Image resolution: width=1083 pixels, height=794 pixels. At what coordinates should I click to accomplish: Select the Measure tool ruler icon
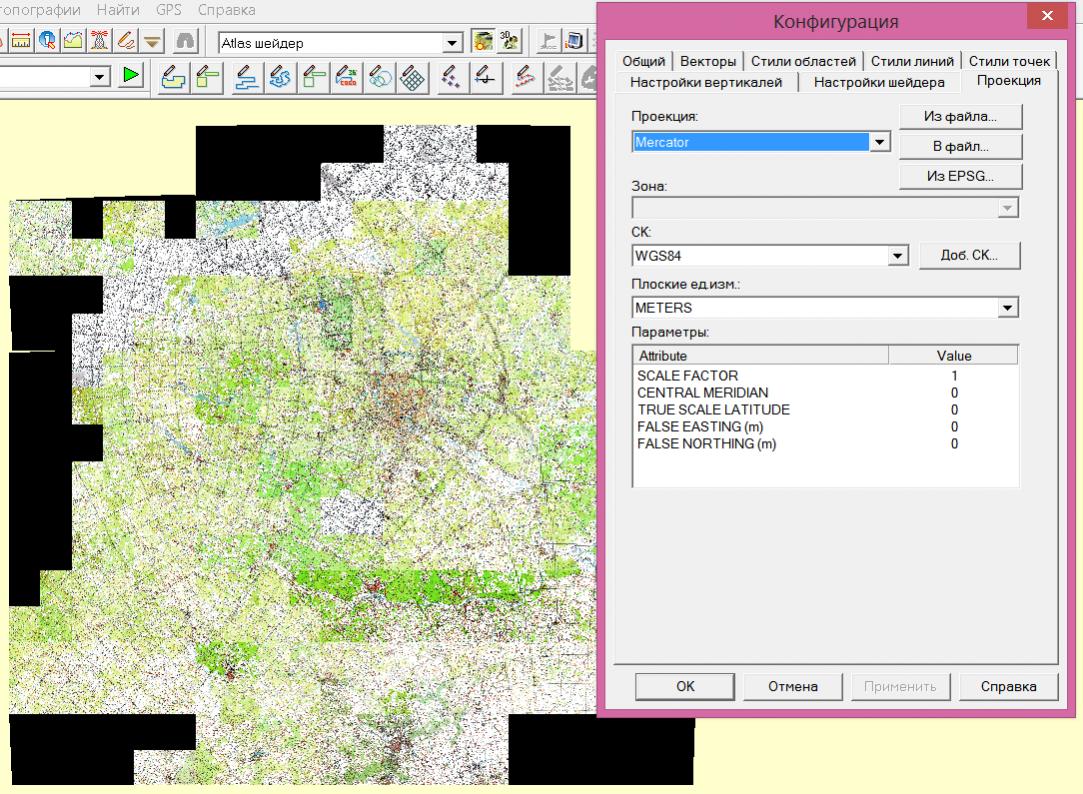[x=22, y=42]
